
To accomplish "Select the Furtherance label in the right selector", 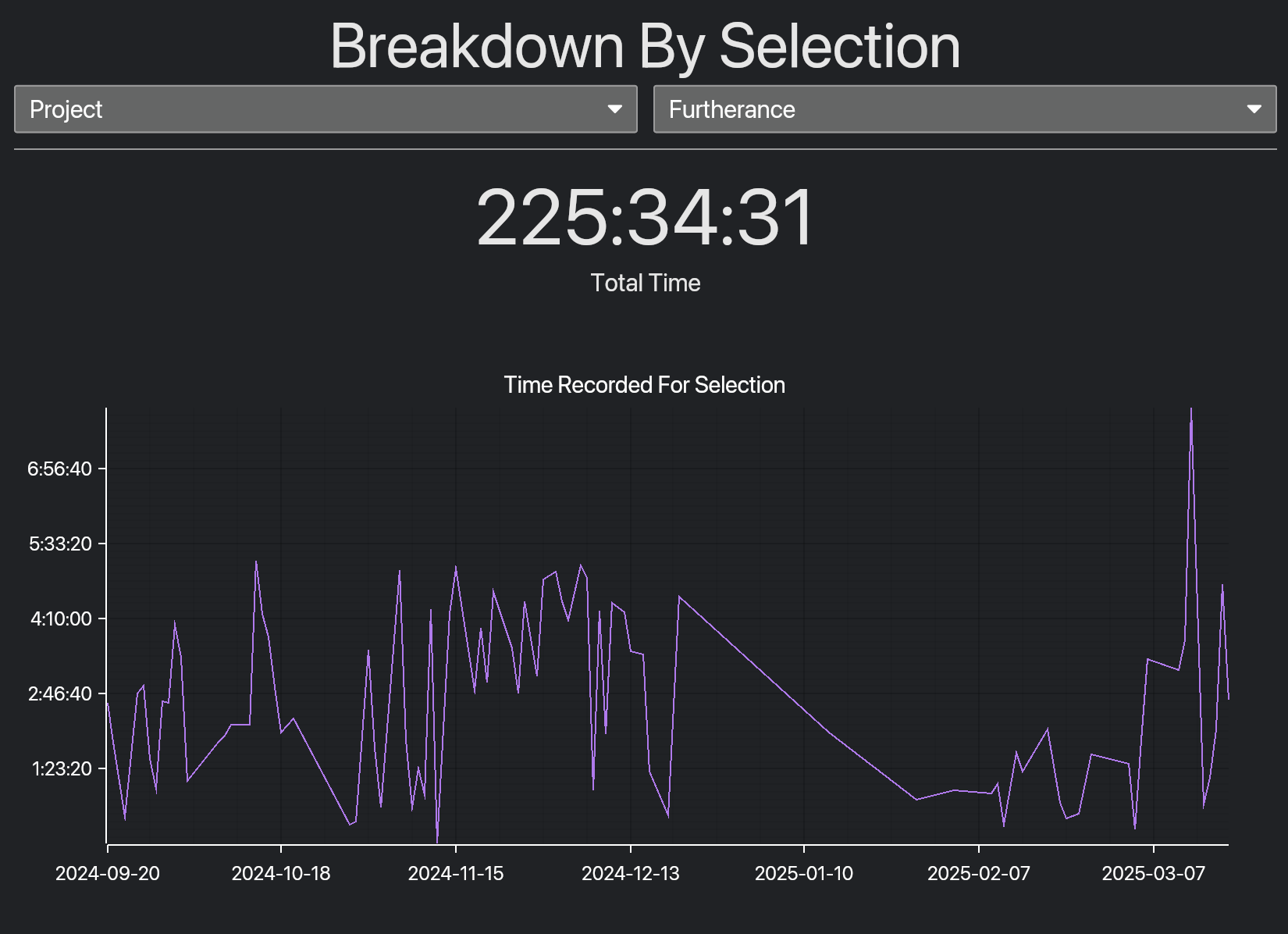I will (x=730, y=109).
